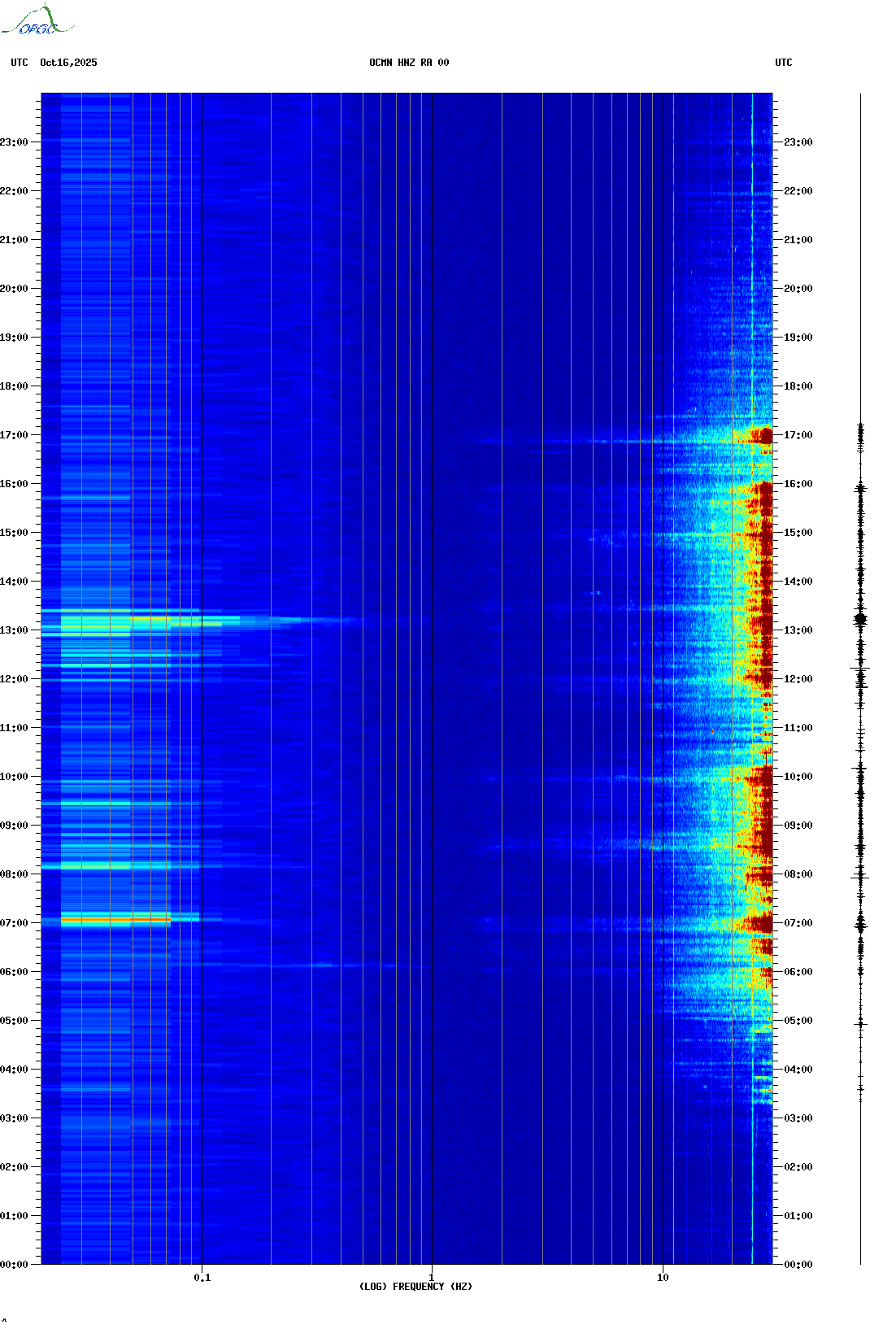The height and width of the screenshot is (1329, 896).
Task: Click the (LOG) FREQUENCY (HZ) axis title
Action: [415, 1287]
